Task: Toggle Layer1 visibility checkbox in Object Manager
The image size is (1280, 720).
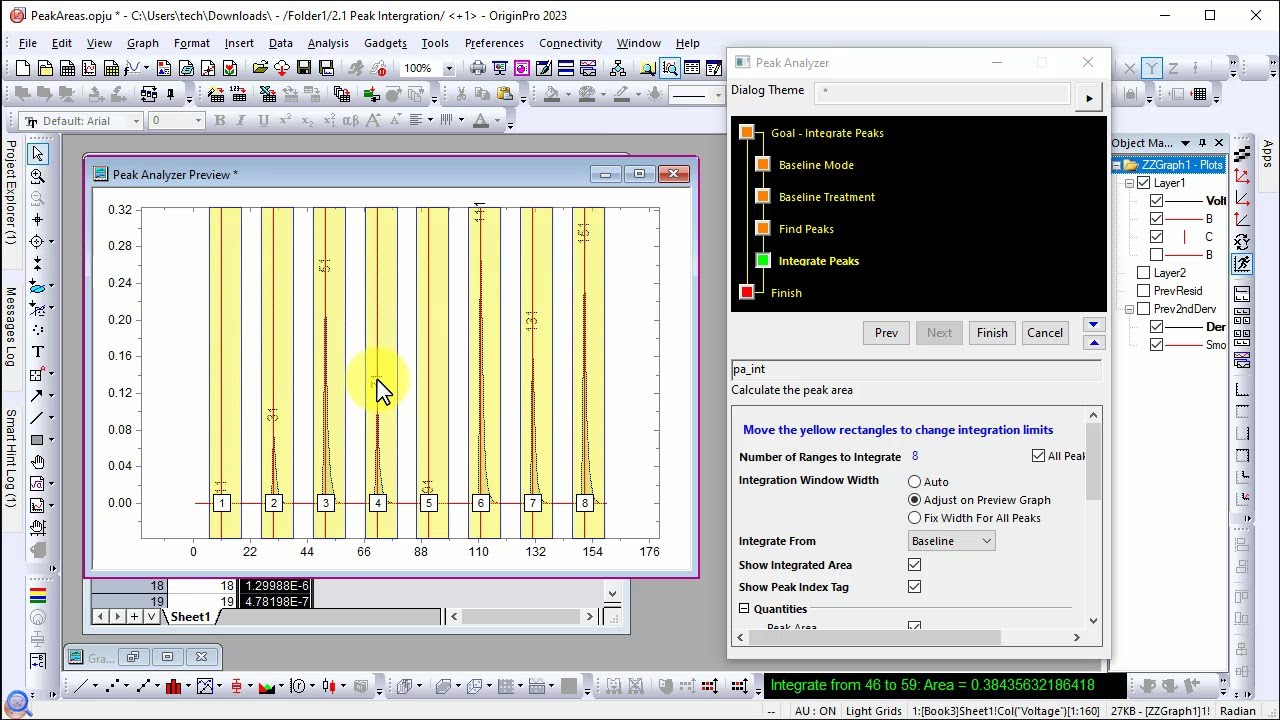Action: pos(1143,183)
